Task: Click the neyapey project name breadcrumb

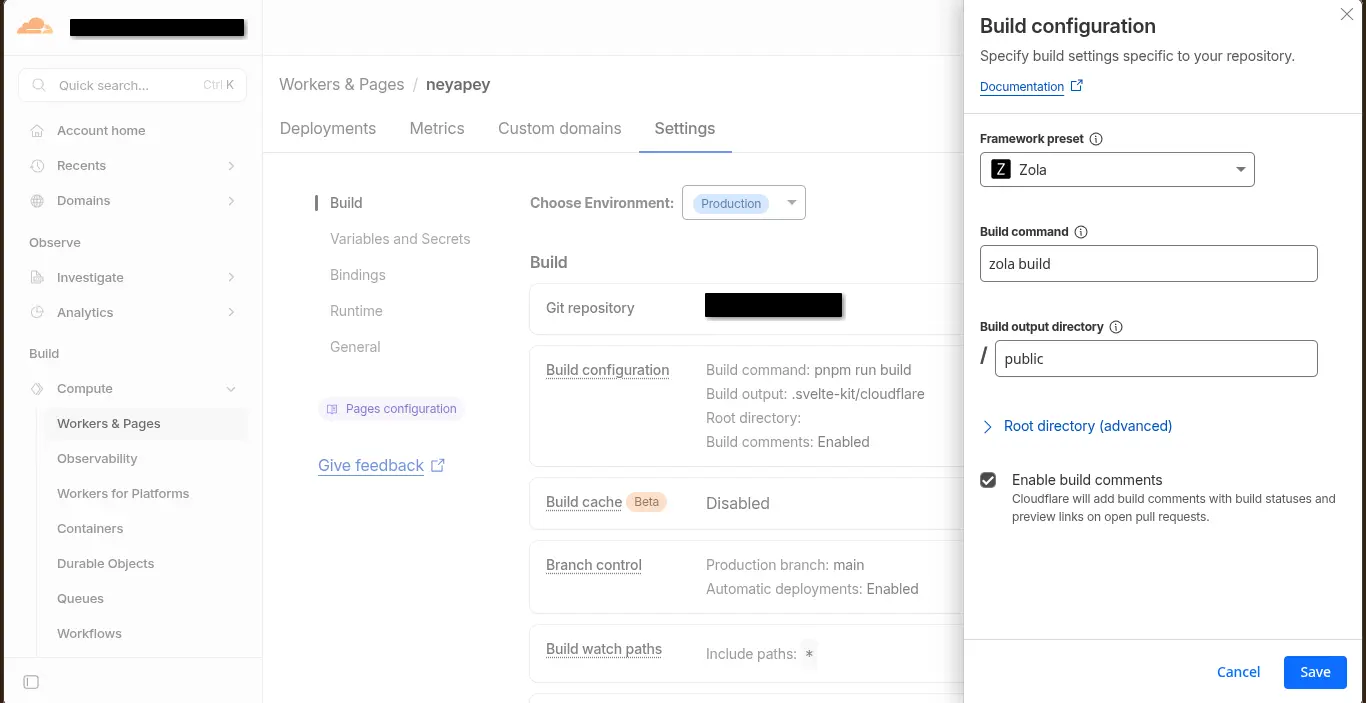Action: point(458,85)
